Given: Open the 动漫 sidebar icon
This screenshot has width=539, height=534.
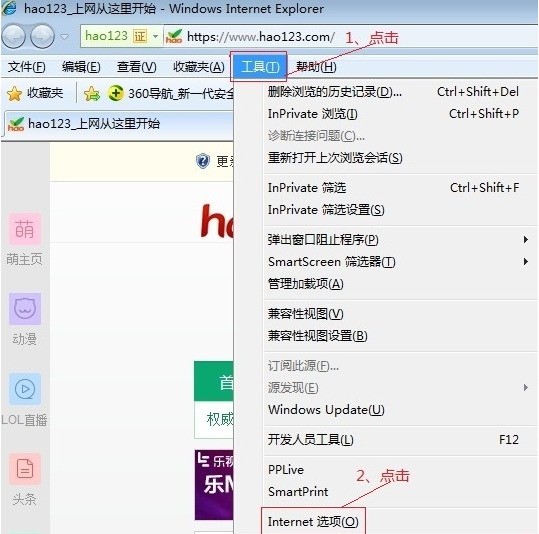Looking at the screenshot, I should (25, 309).
